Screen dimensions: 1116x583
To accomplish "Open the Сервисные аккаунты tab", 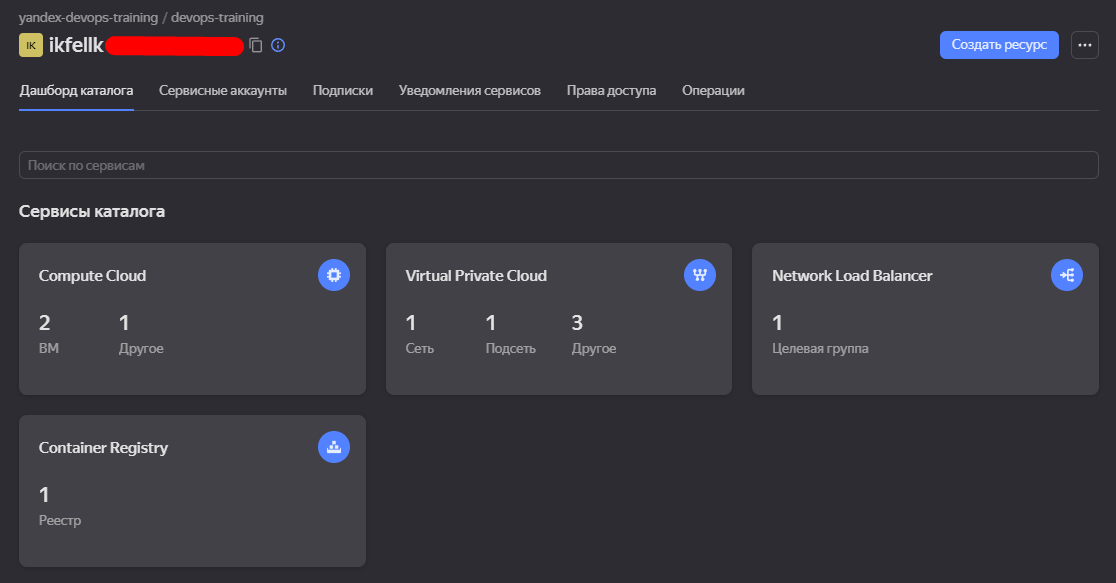I will tap(223, 91).
